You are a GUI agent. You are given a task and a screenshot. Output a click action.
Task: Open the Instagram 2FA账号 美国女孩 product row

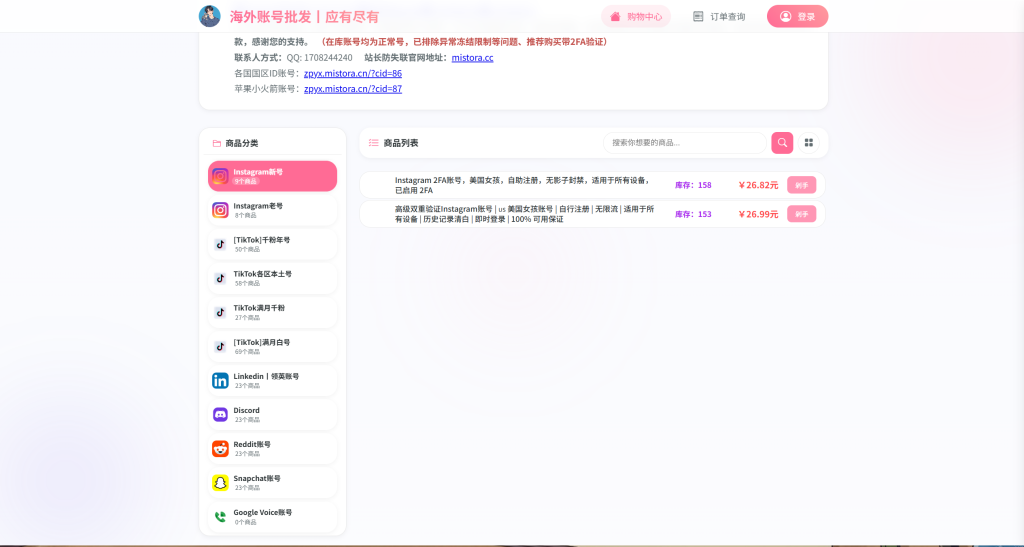point(592,185)
